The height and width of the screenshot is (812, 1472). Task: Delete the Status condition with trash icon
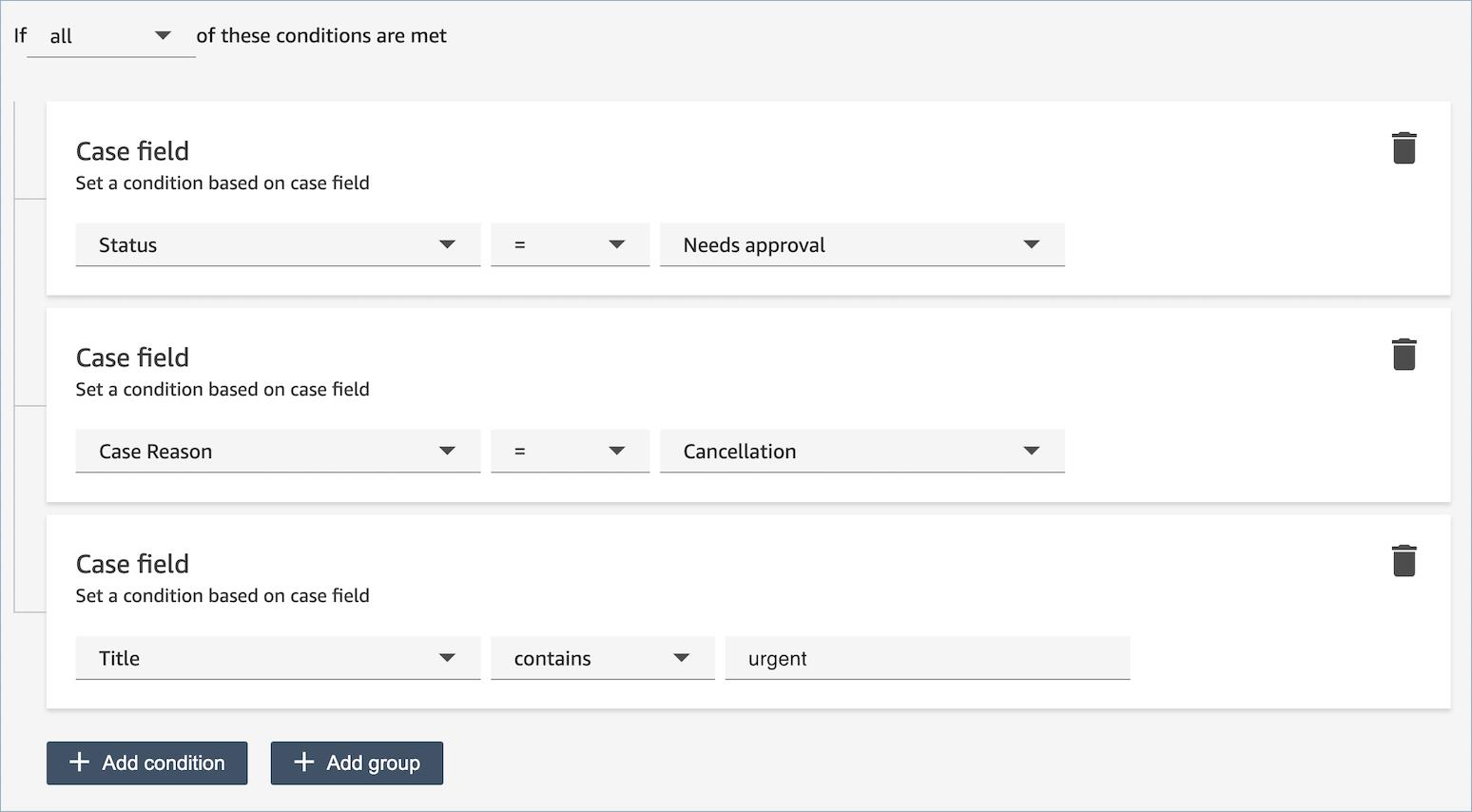tap(1404, 149)
